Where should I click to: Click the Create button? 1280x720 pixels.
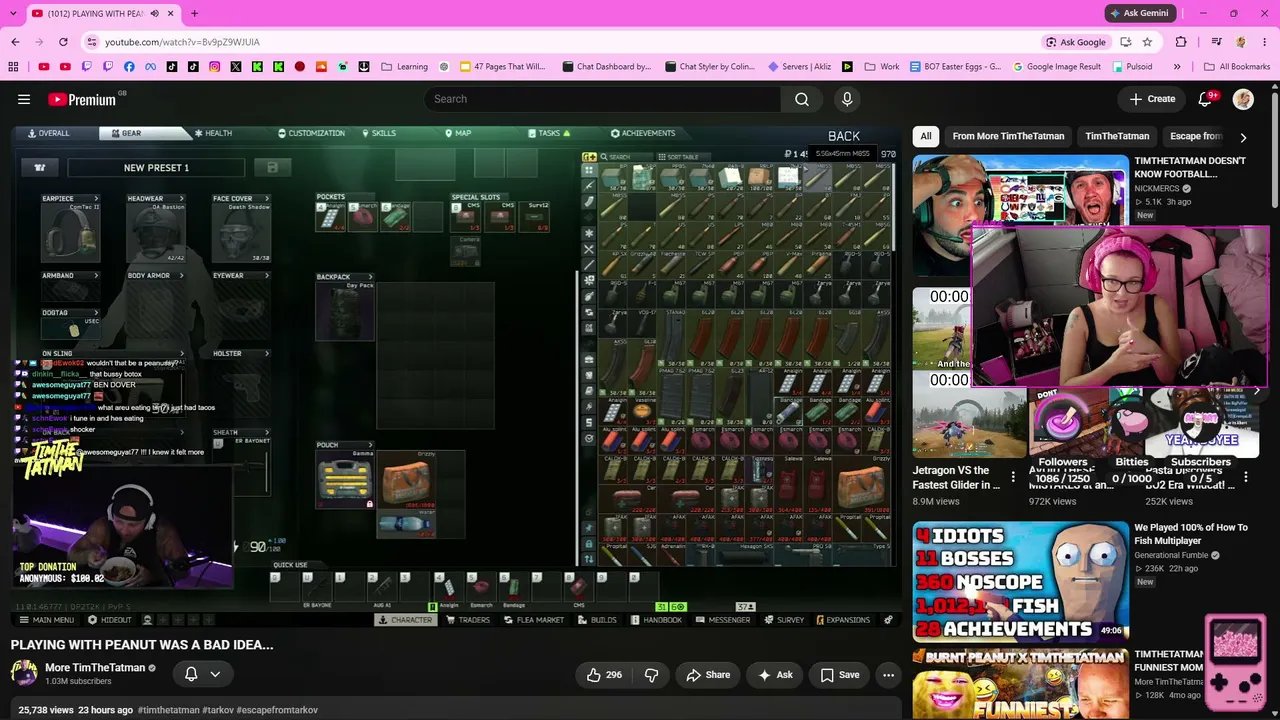(1152, 99)
